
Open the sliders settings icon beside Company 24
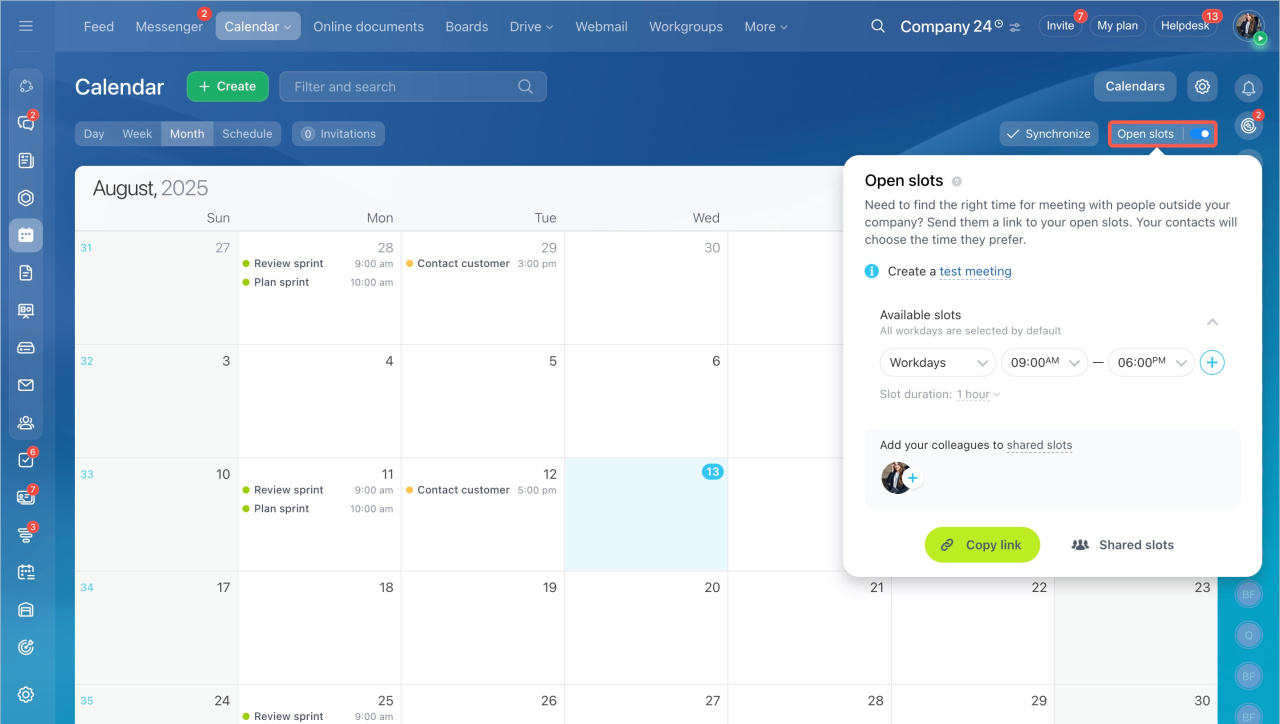click(x=1015, y=27)
